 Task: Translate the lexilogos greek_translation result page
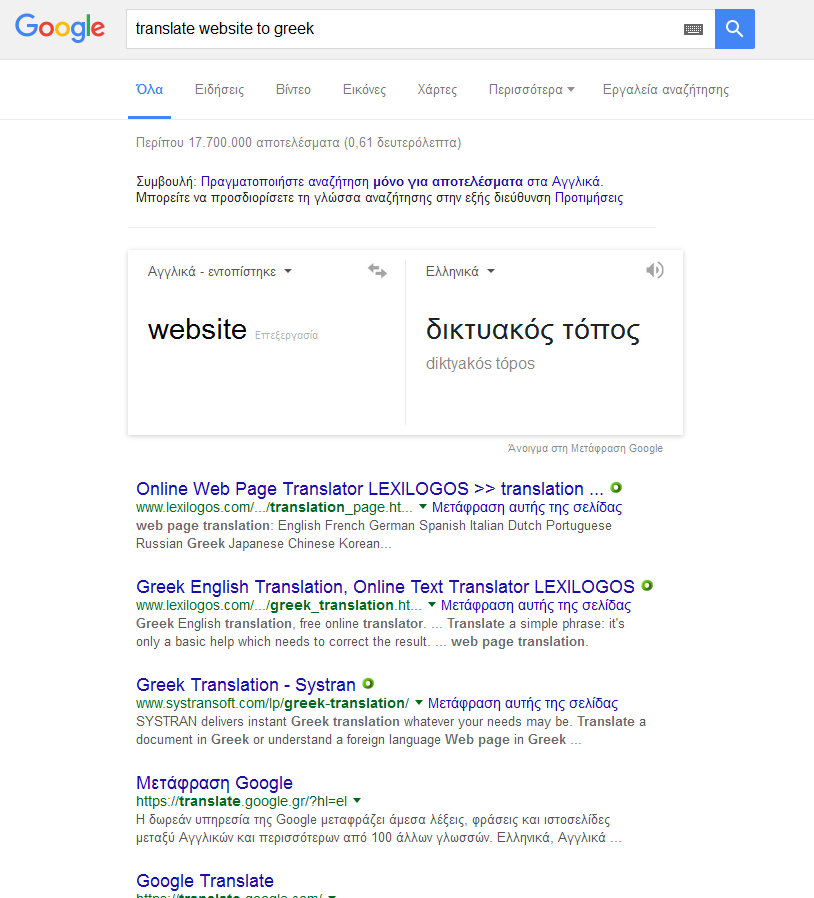coord(536,605)
